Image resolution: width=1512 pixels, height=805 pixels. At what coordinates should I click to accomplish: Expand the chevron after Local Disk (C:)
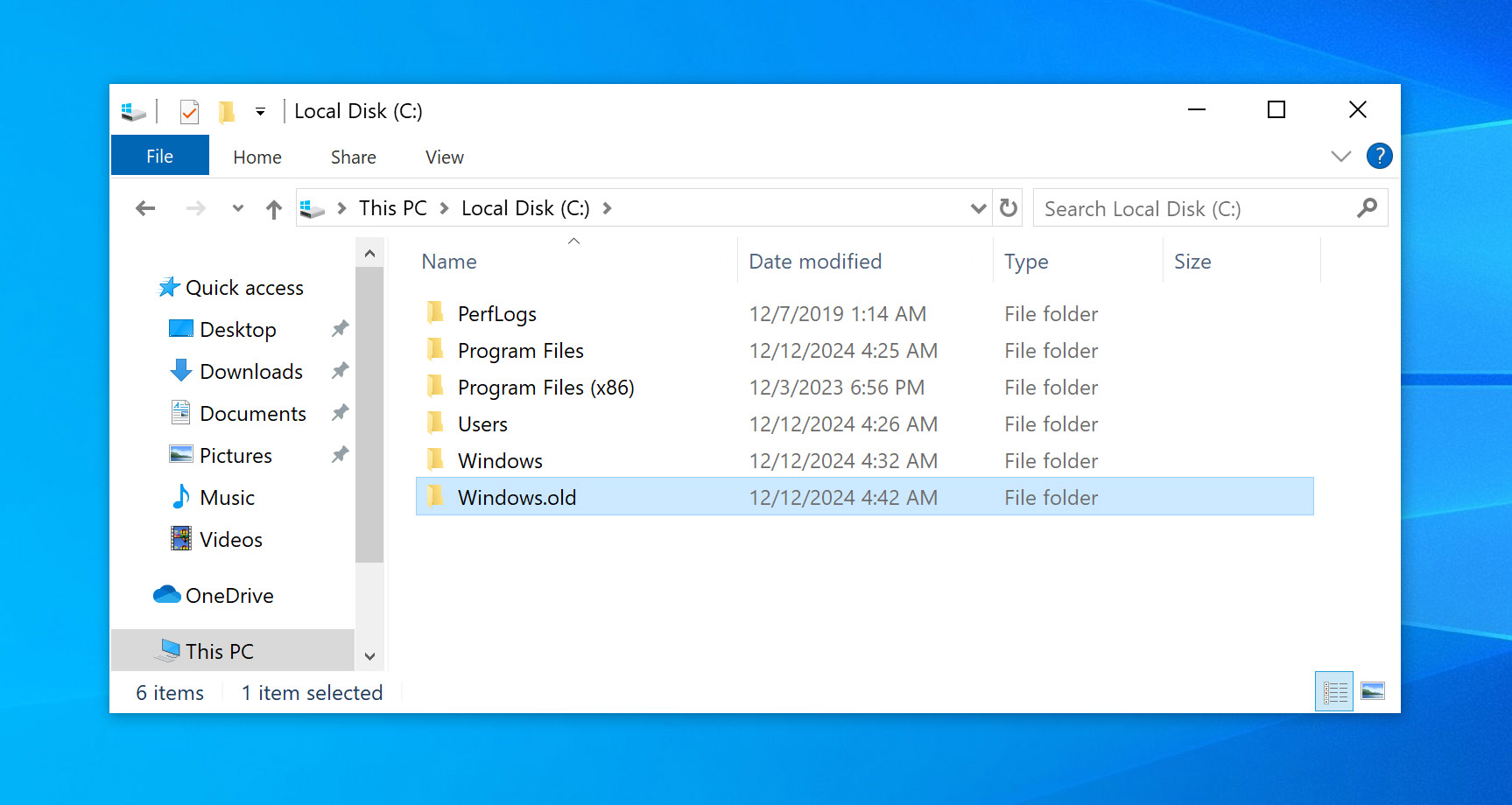click(607, 208)
